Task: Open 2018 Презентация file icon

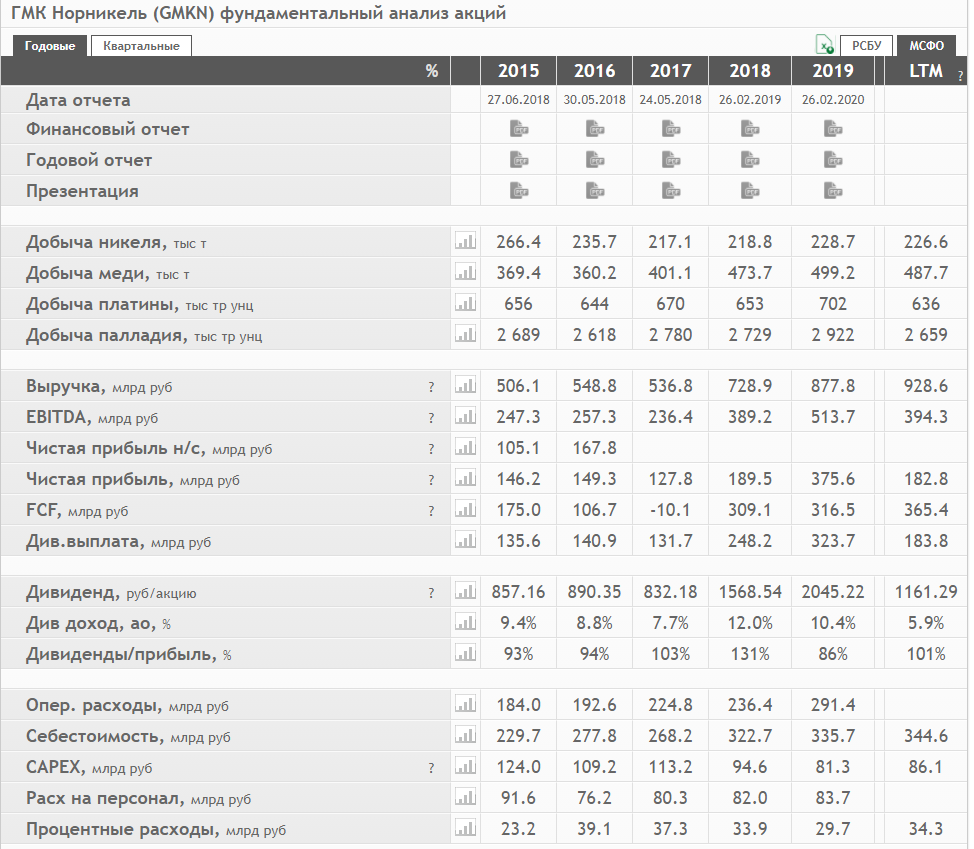Action: click(750, 191)
